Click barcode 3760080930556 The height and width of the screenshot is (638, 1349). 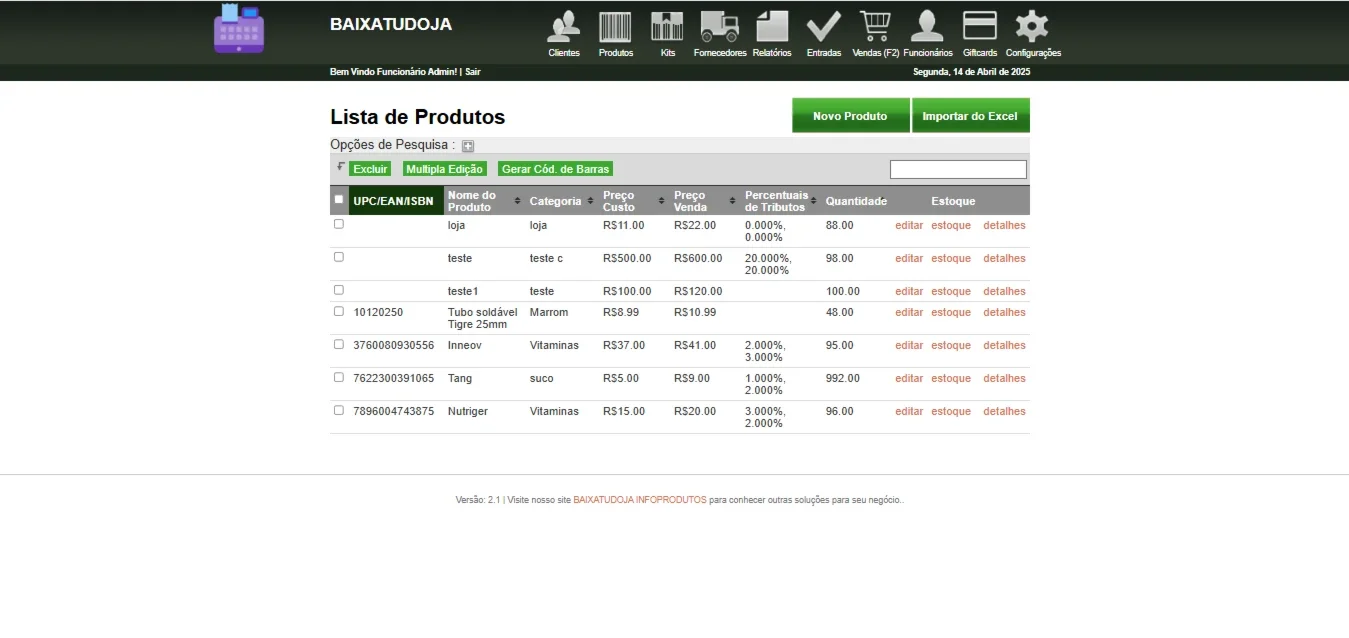[x=394, y=345]
